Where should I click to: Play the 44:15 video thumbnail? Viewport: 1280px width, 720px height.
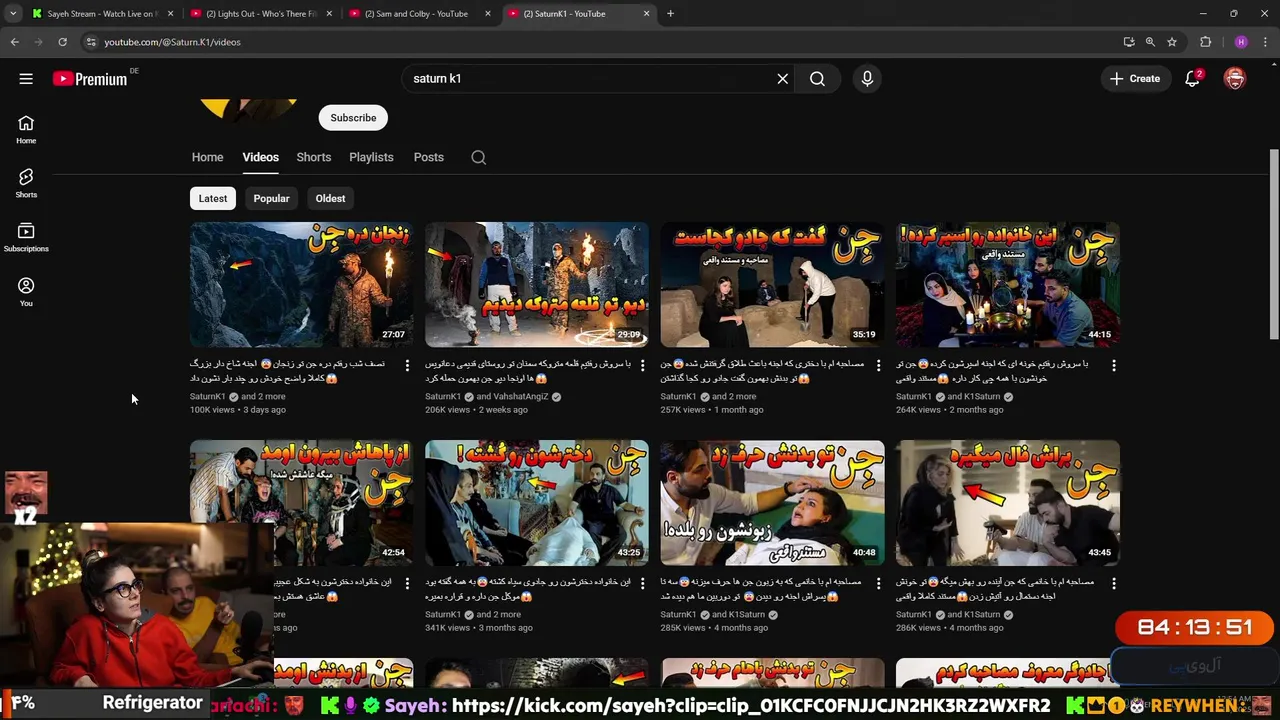(1008, 284)
